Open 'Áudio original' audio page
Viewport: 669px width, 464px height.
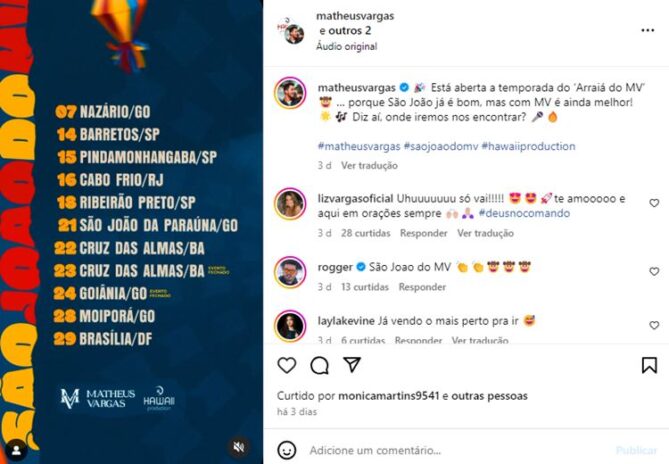[346, 46]
